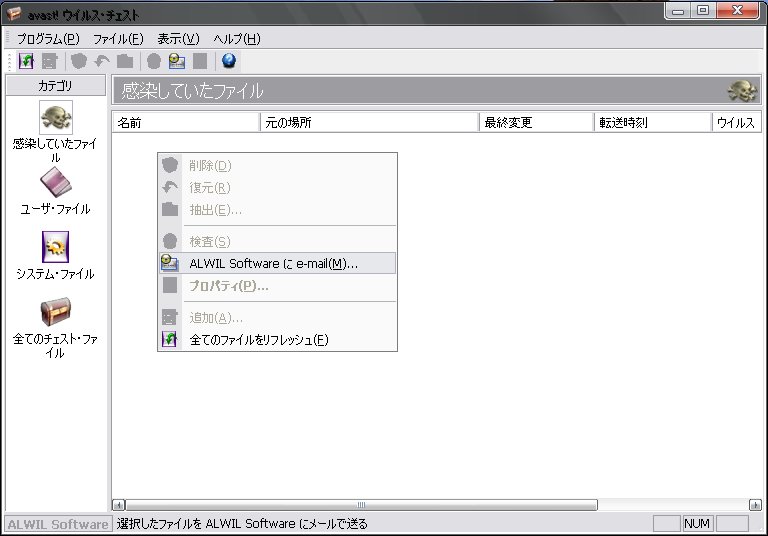768x536 pixels.
Task: Click the horizontal scrollbar thumb
Action: point(361,505)
